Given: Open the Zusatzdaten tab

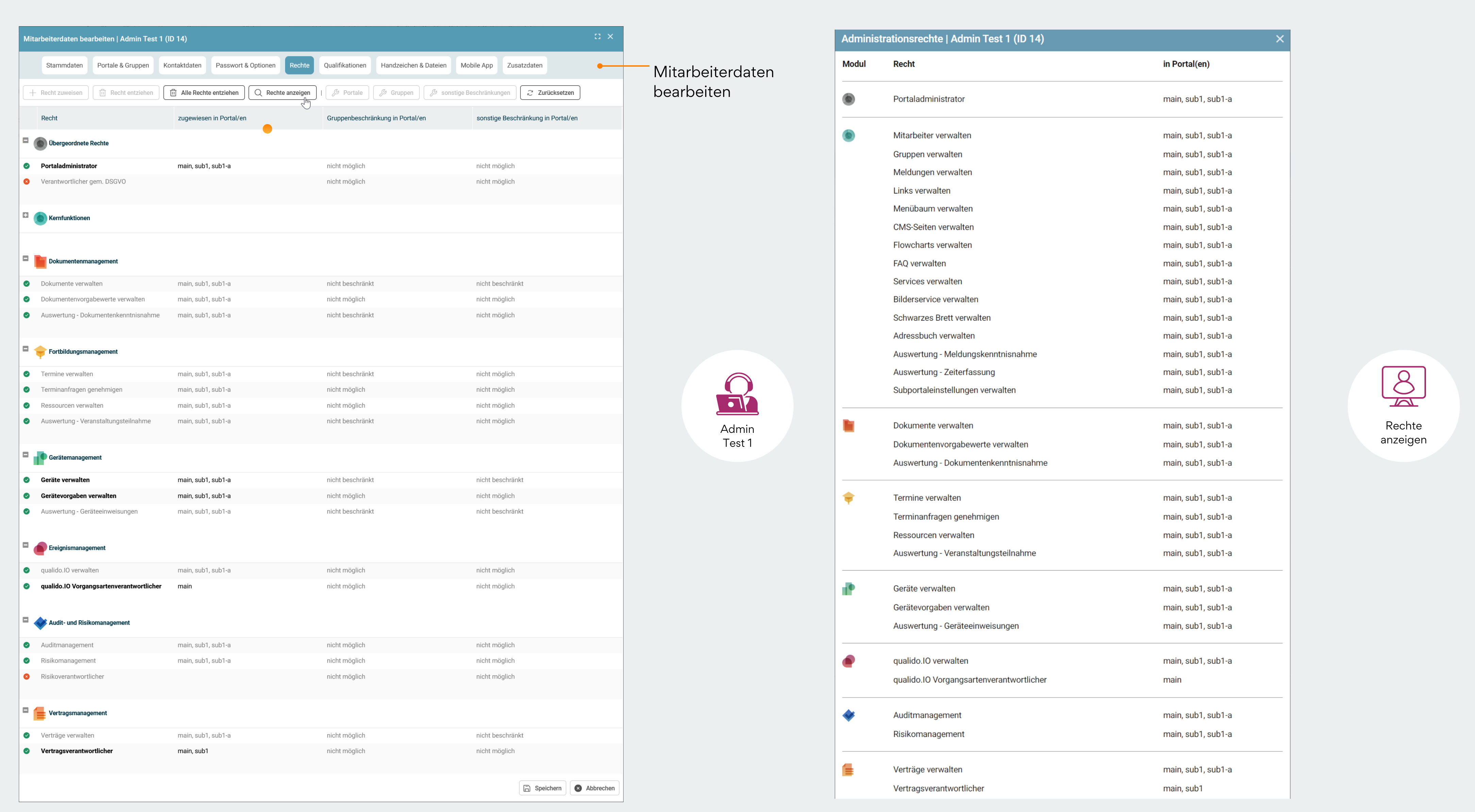Looking at the screenshot, I should click(x=525, y=65).
